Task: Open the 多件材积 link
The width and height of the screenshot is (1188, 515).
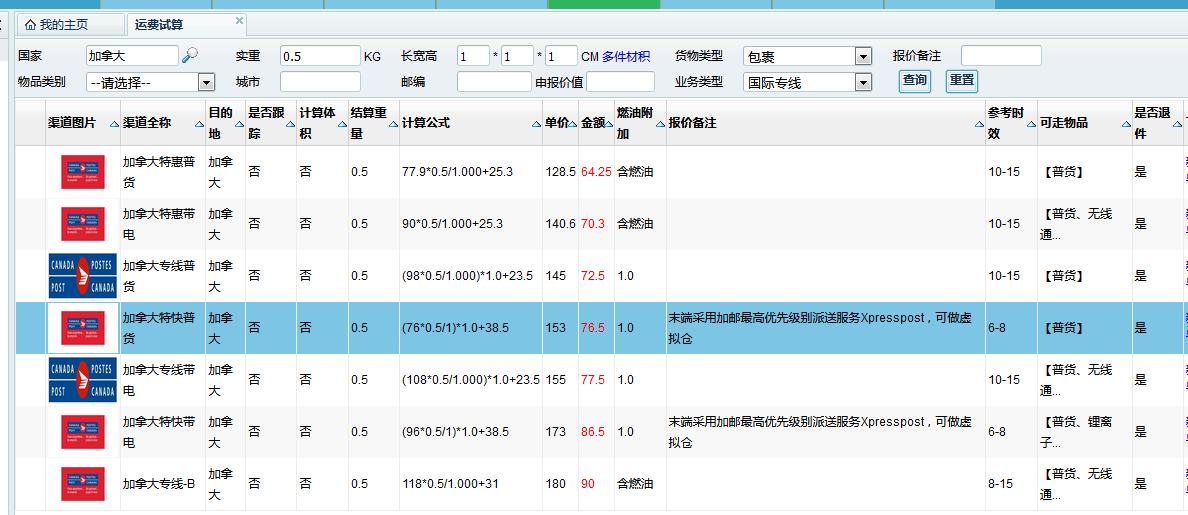Action: tap(626, 57)
